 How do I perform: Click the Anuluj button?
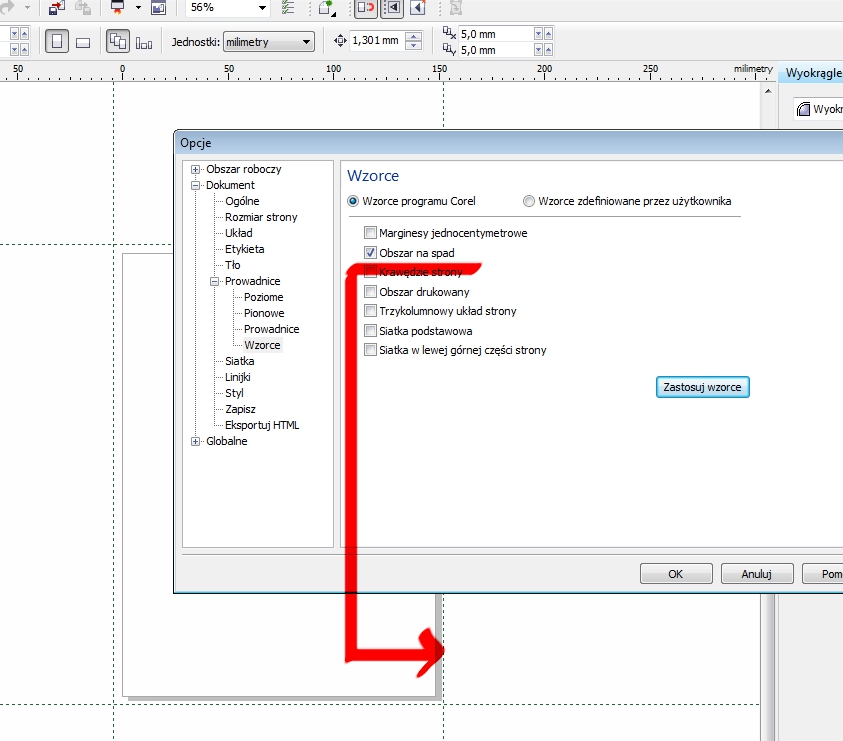tap(756, 574)
